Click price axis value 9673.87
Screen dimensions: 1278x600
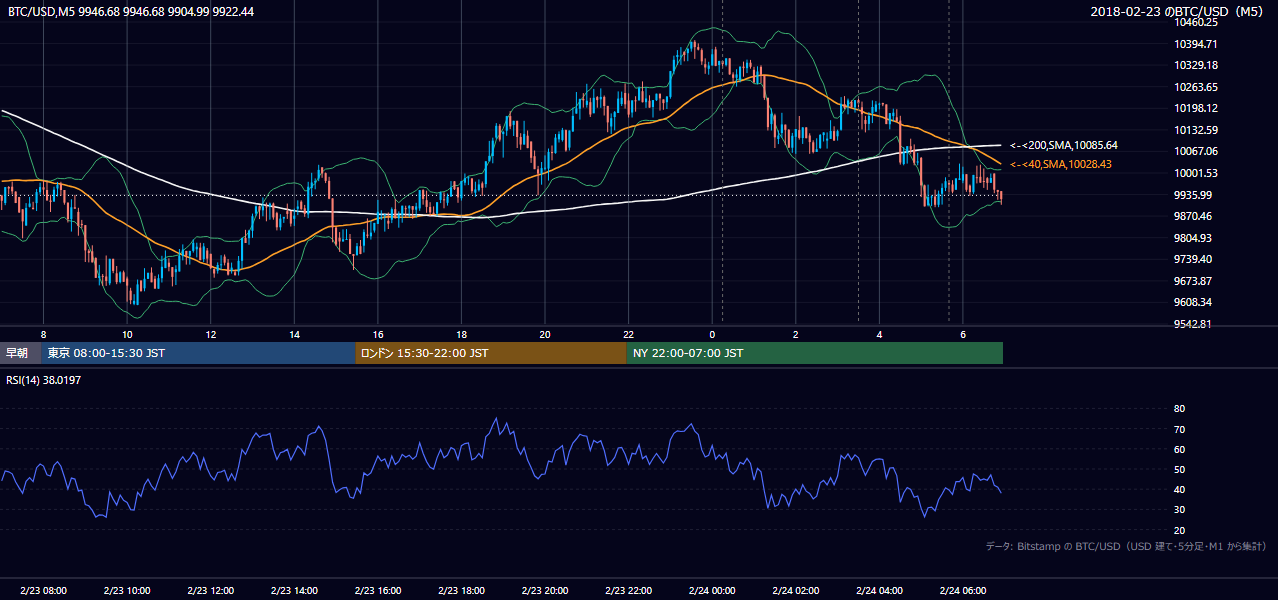pos(1193,281)
